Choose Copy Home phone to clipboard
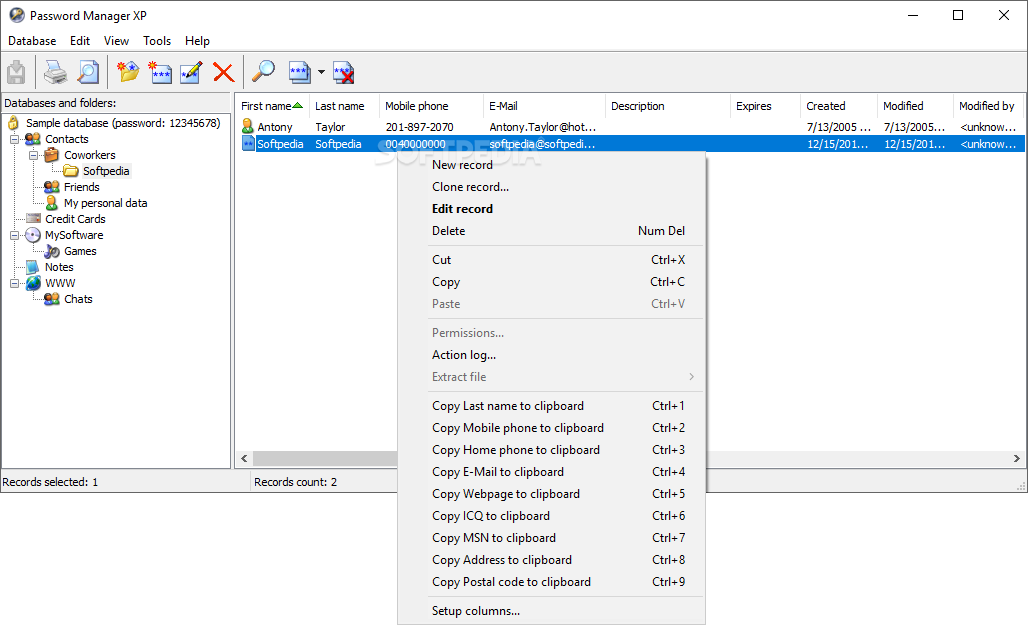Screen dimensions: 1028x625 [x=551, y=450]
